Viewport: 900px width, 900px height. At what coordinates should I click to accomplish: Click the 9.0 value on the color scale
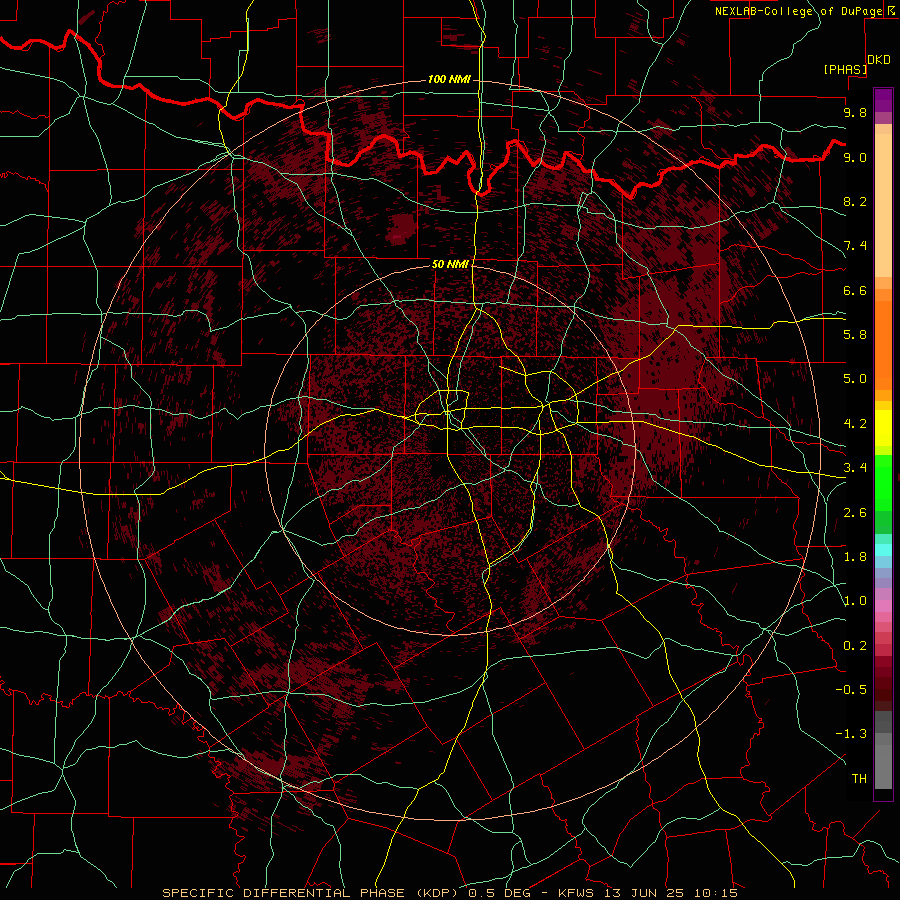point(855,157)
